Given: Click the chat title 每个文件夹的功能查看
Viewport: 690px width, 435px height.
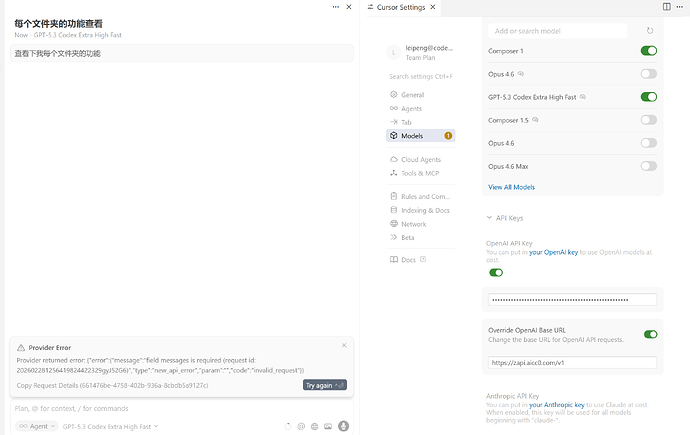Looking at the screenshot, I should tap(59, 24).
